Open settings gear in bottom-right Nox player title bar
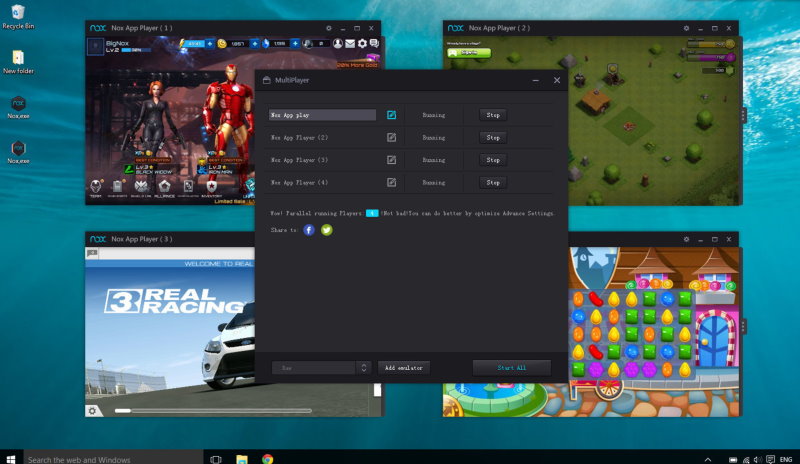Viewport: 800px width, 464px height. [x=686, y=239]
